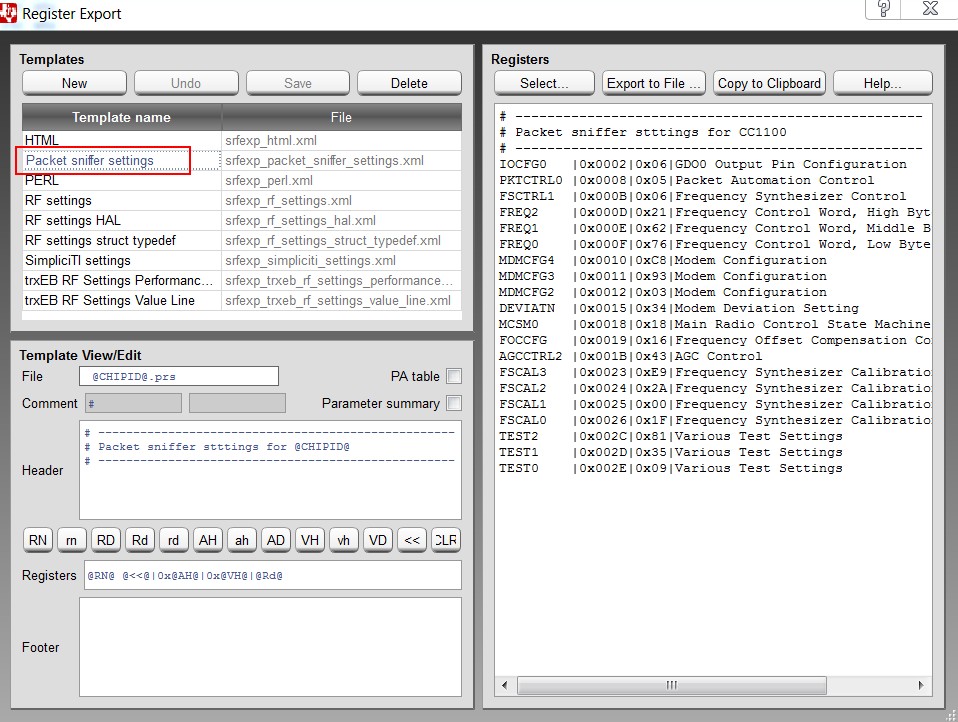This screenshot has height=722, width=958.
Task: Click the Registers format input field
Action: pos(272,575)
